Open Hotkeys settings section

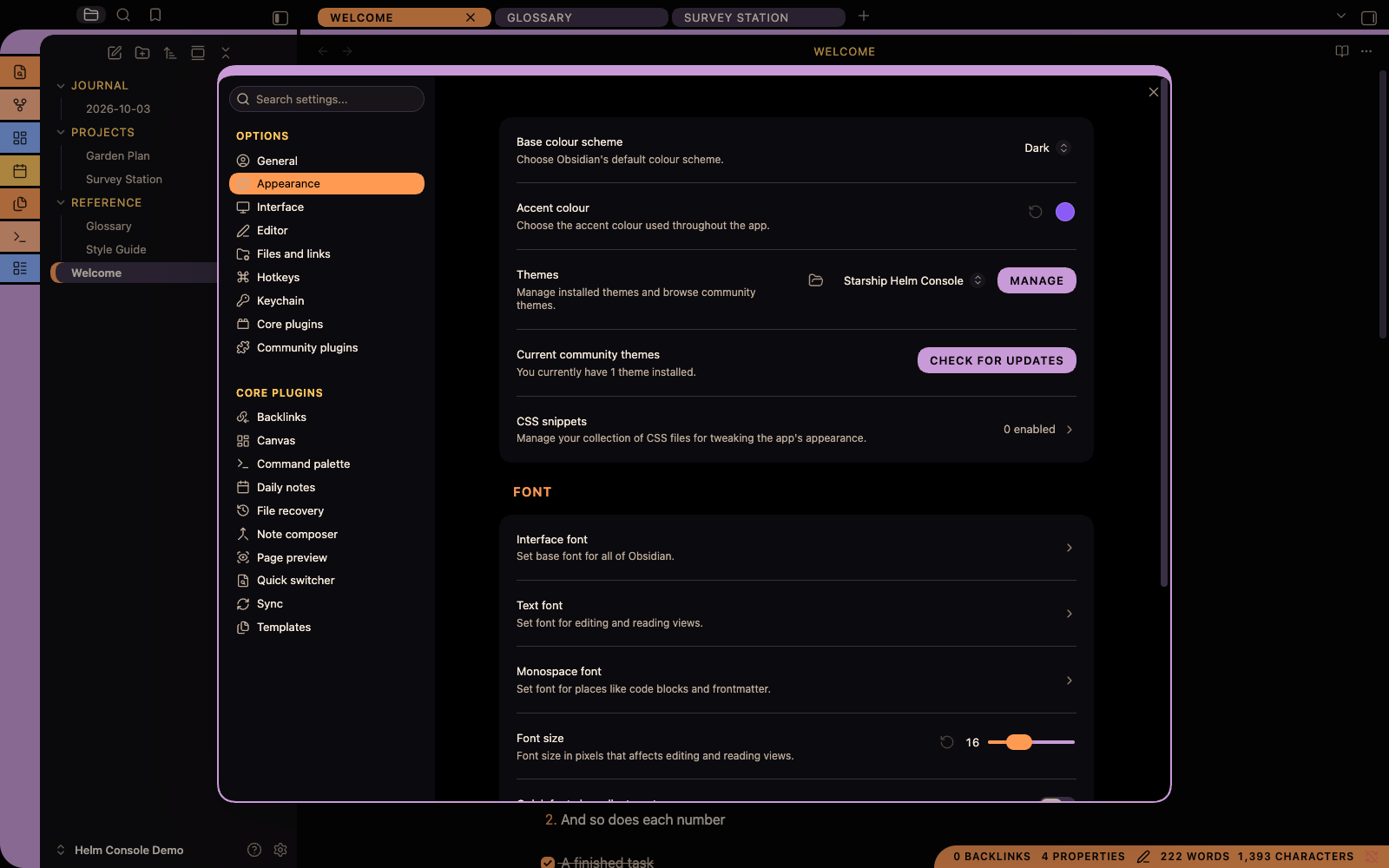326,278
